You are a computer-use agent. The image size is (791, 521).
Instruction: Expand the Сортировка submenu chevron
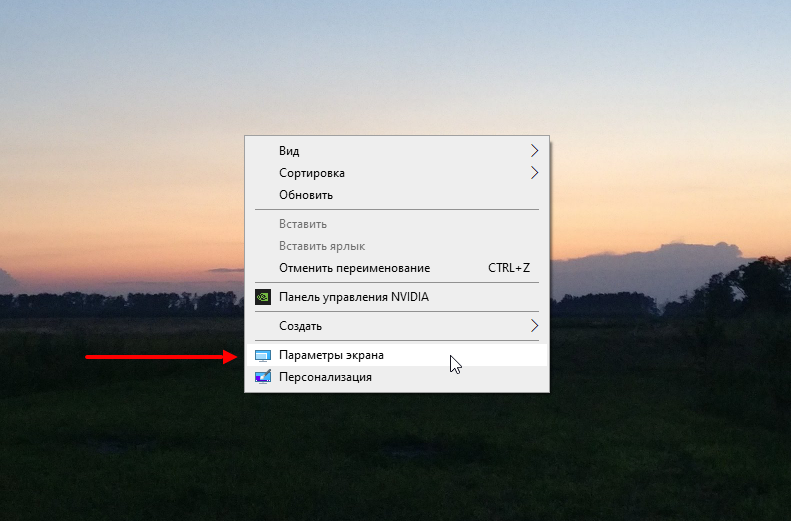[x=534, y=173]
